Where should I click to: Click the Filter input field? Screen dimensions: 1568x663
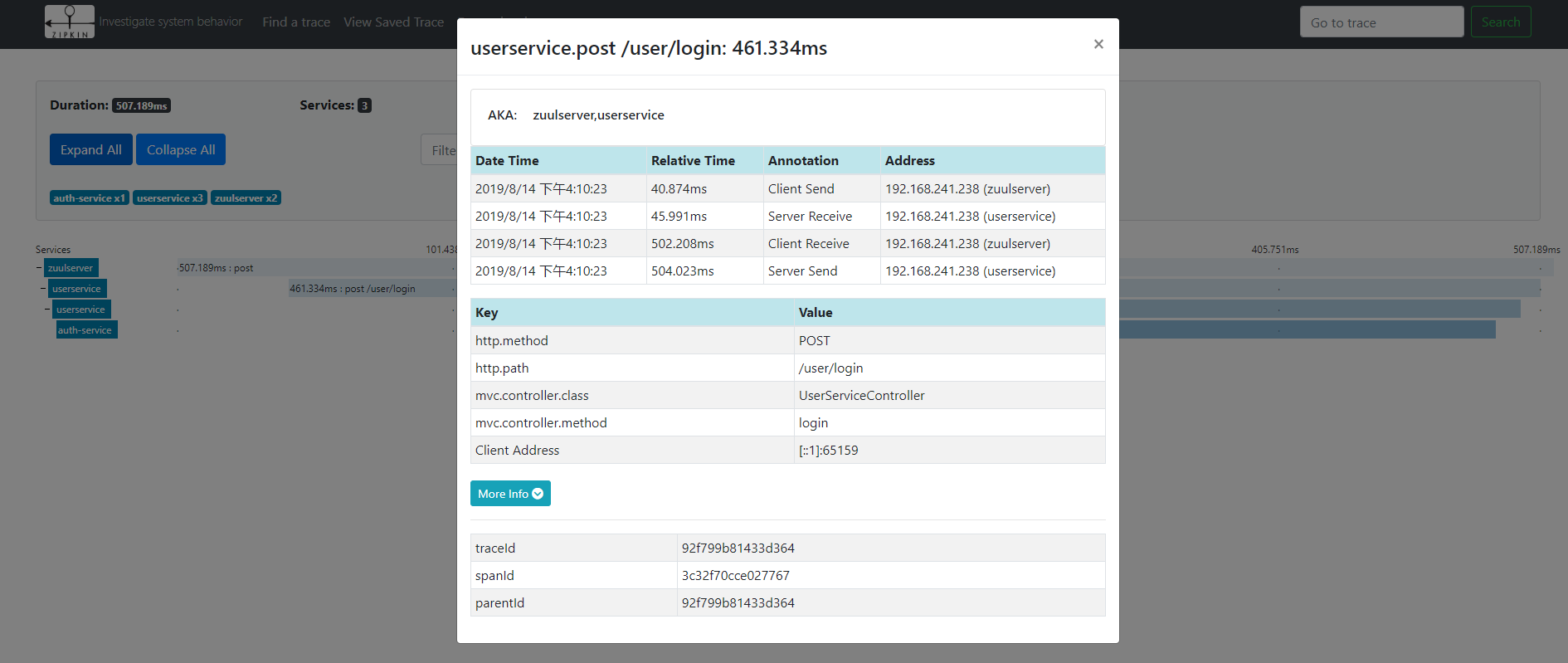(x=439, y=150)
